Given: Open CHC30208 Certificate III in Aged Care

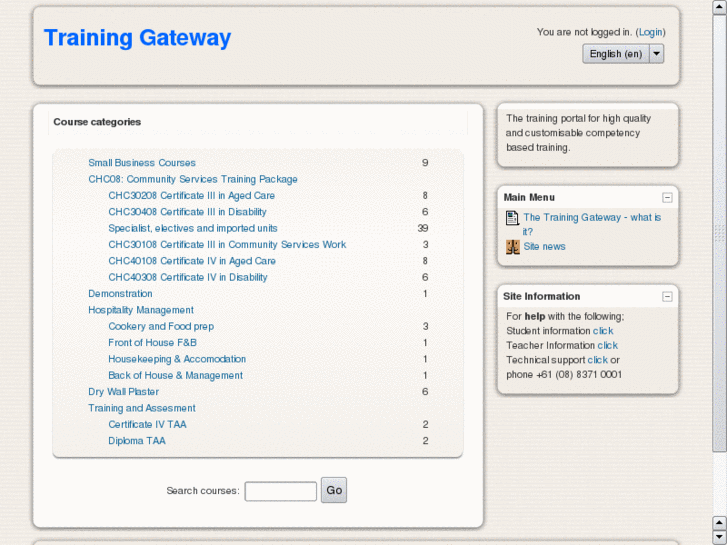Looking at the screenshot, I should [x=191, y=196].
